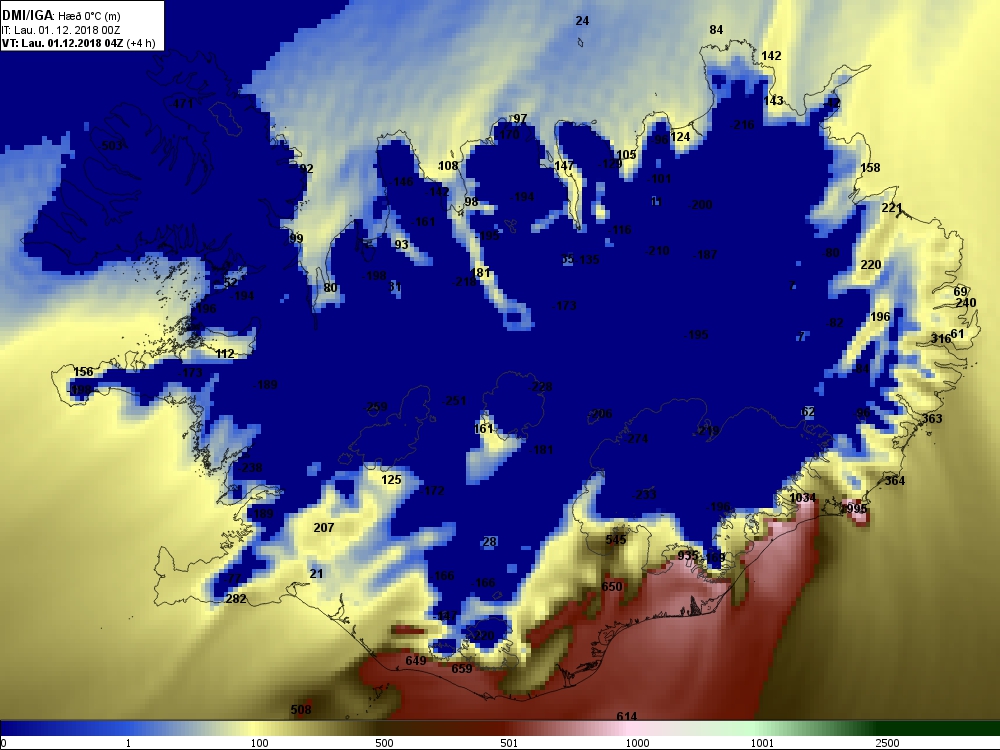Viewport: 1000px width, 750px height.
Task: Click the map value '316'
Action: tap(941, 339)
